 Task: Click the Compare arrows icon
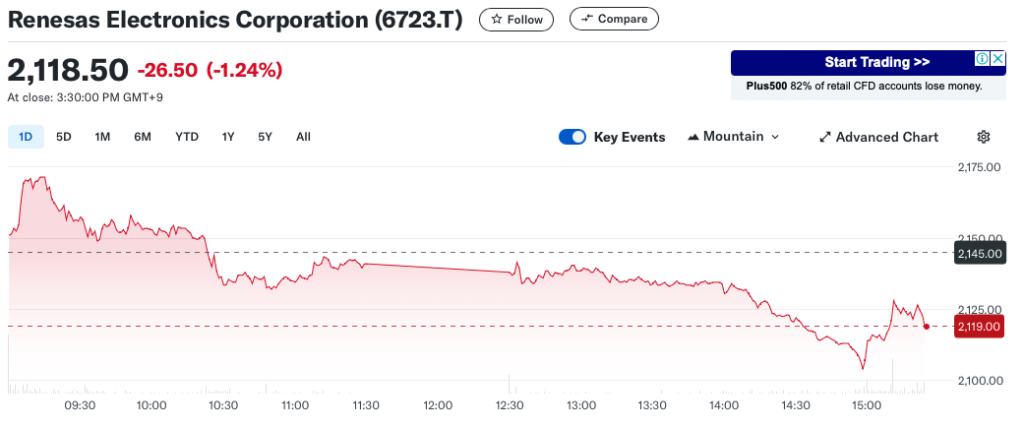(587, 19)
